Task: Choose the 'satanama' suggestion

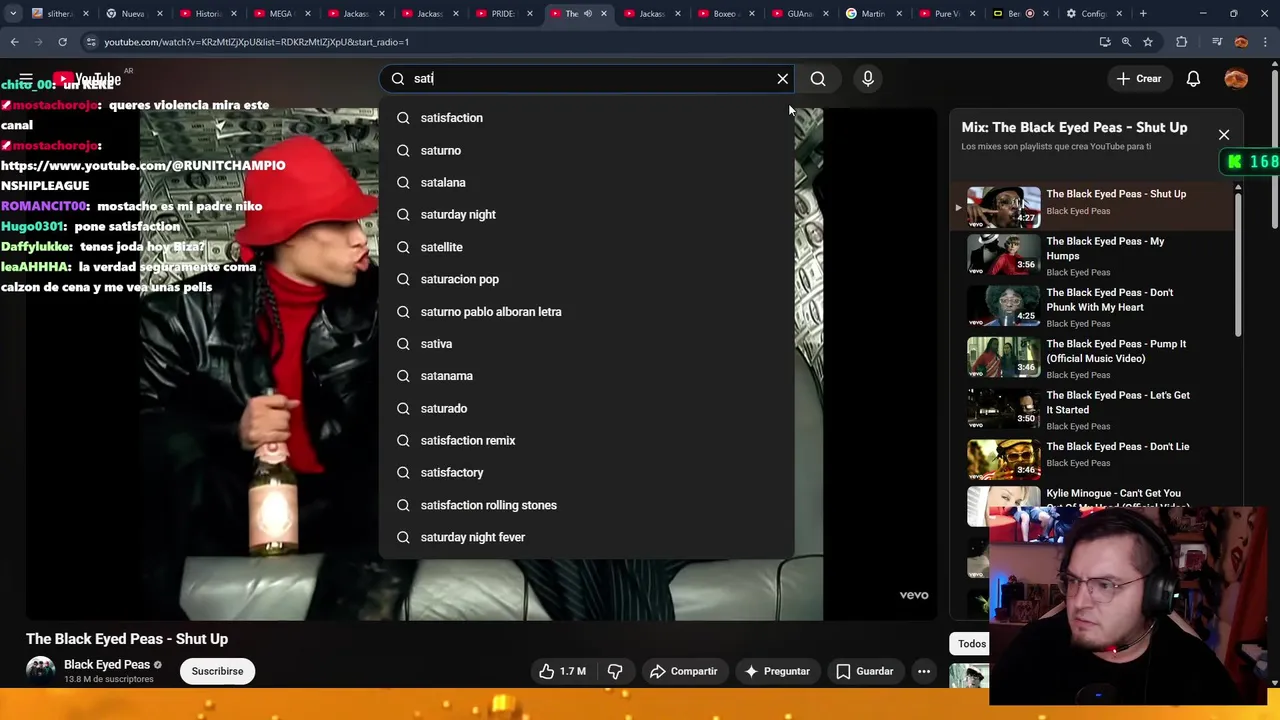Action: click(x=586, y=376)
